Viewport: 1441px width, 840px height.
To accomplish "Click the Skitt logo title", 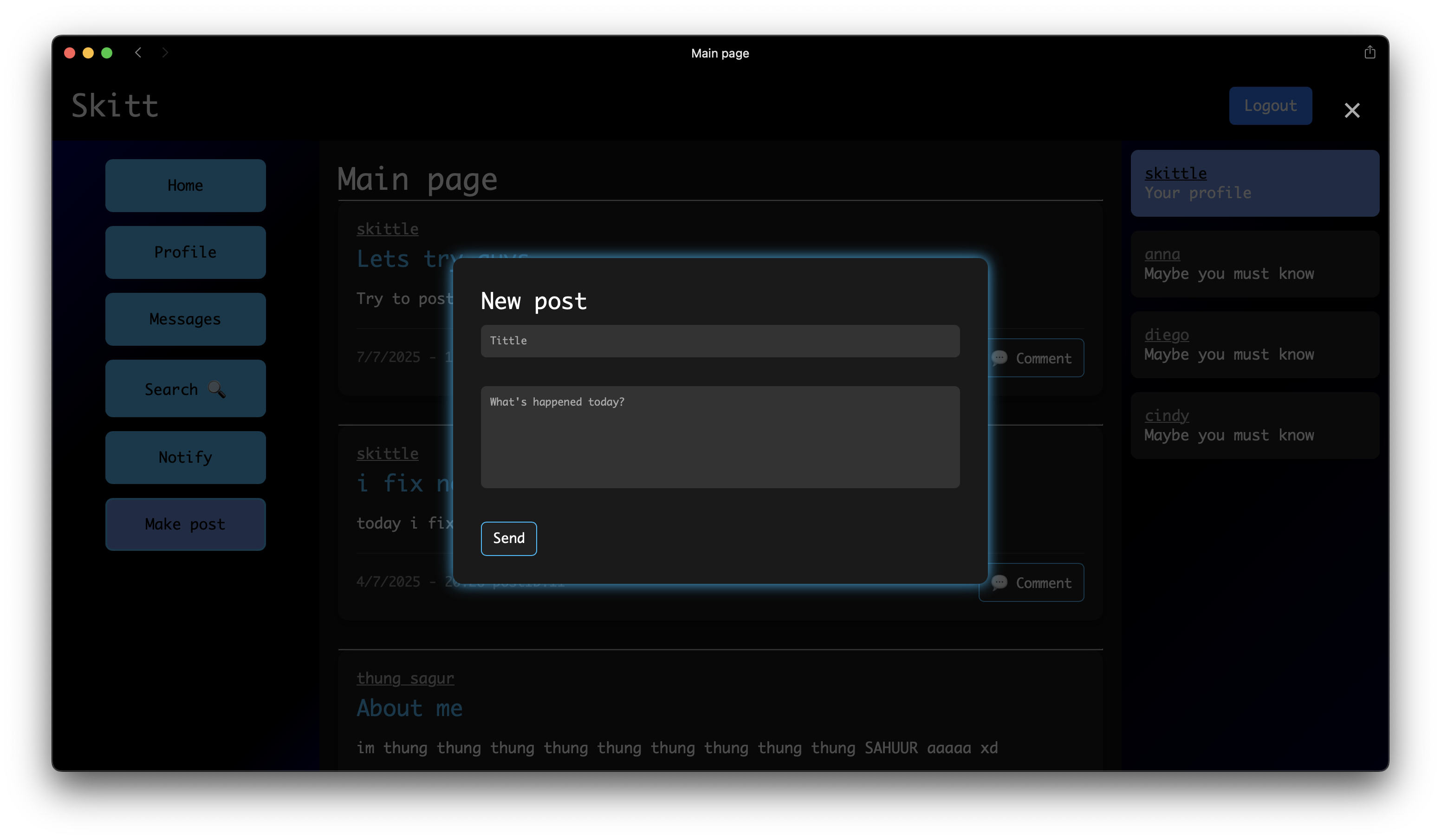I will pyautogui.click(x=114, y=106).
